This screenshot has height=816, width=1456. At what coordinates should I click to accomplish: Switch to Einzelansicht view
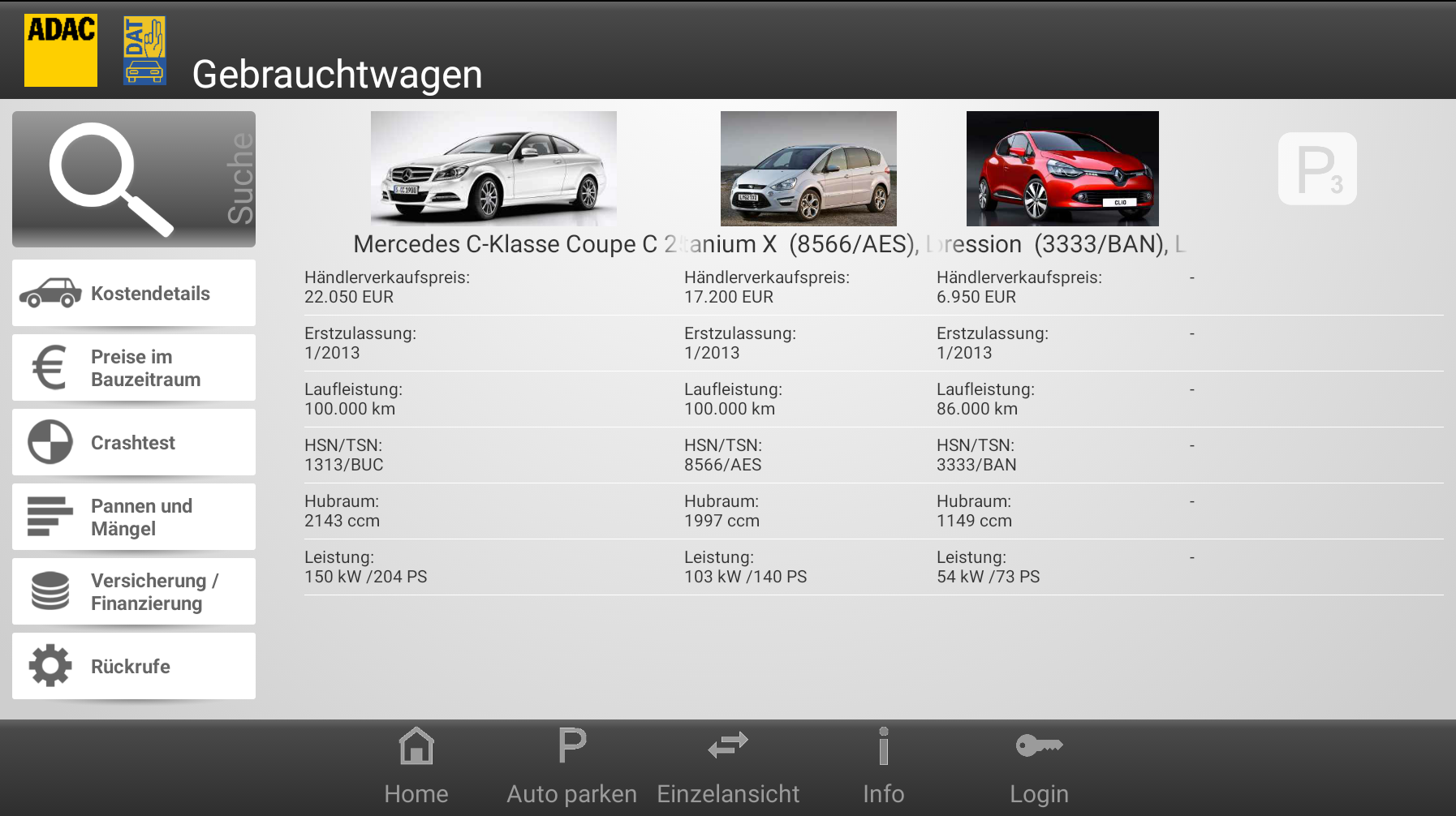[728, 766]
